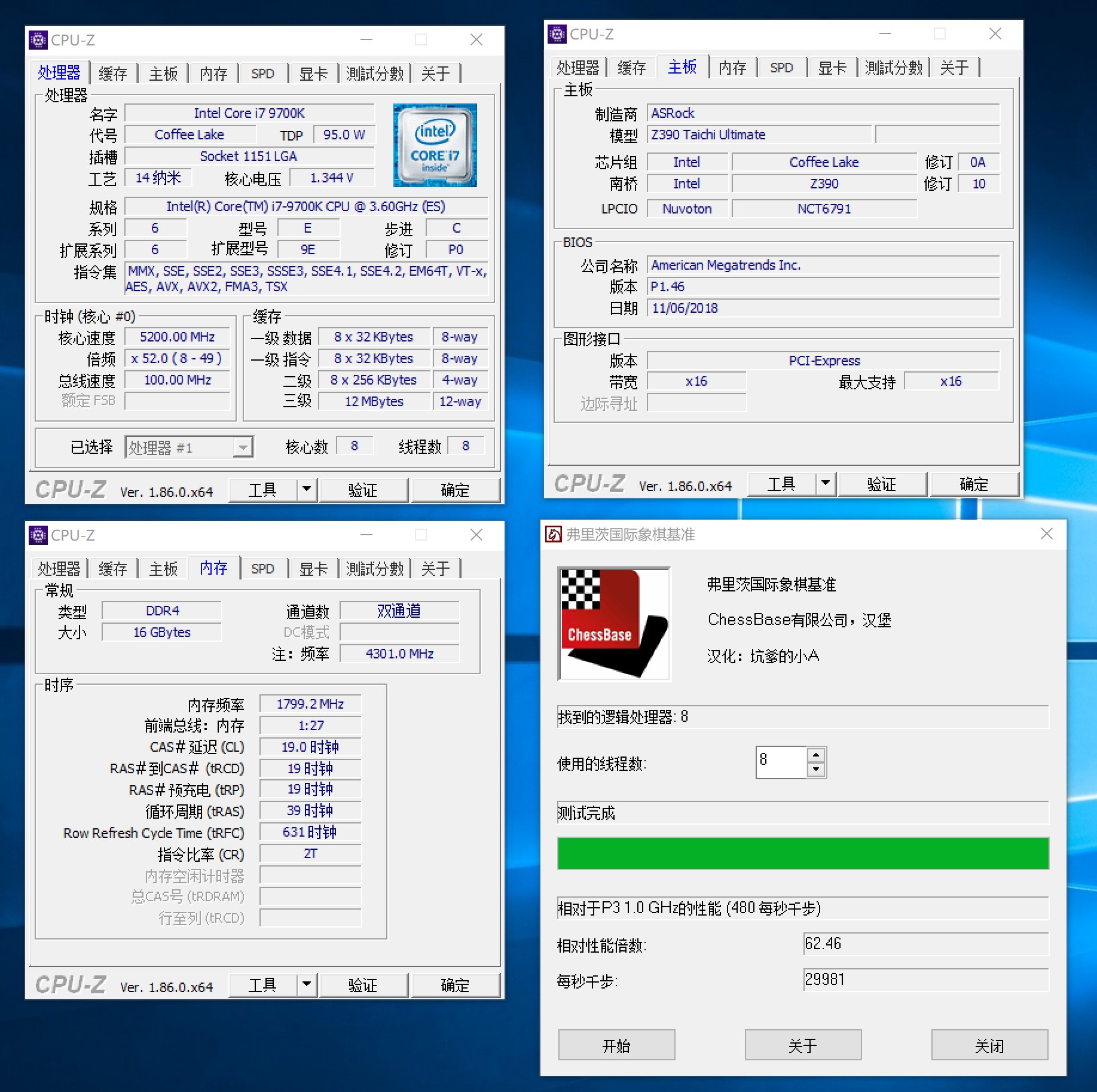Switch to the 显卡 tab in the processor window
Viewport: 1097px width, 1092px height.
pyautogui.click(x=313, y=73)
